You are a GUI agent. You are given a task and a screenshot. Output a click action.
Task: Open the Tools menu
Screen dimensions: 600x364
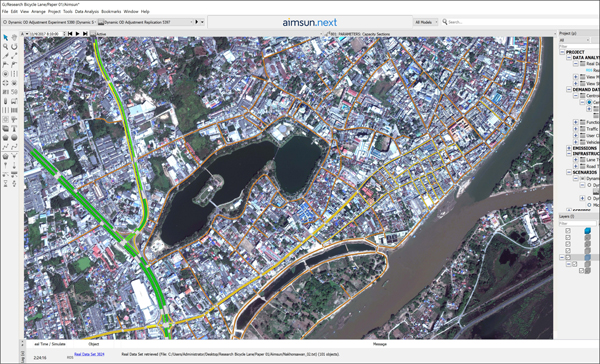click(x=68, y=11)
